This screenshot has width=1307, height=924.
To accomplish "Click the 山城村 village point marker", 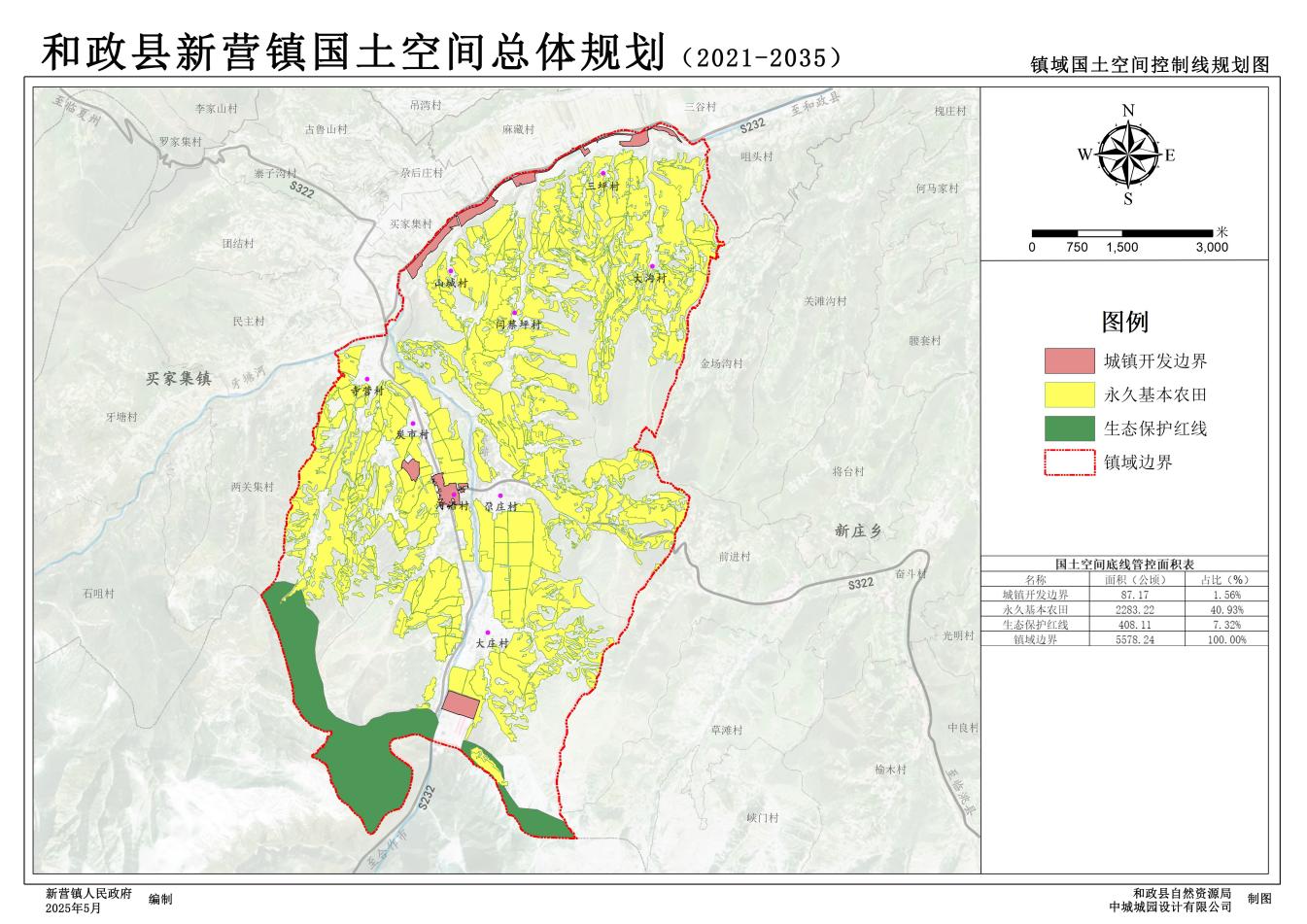I will pos(451,271).
